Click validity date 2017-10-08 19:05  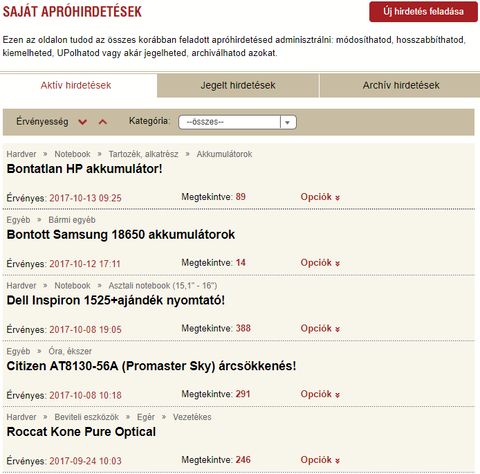coord(85,329)
